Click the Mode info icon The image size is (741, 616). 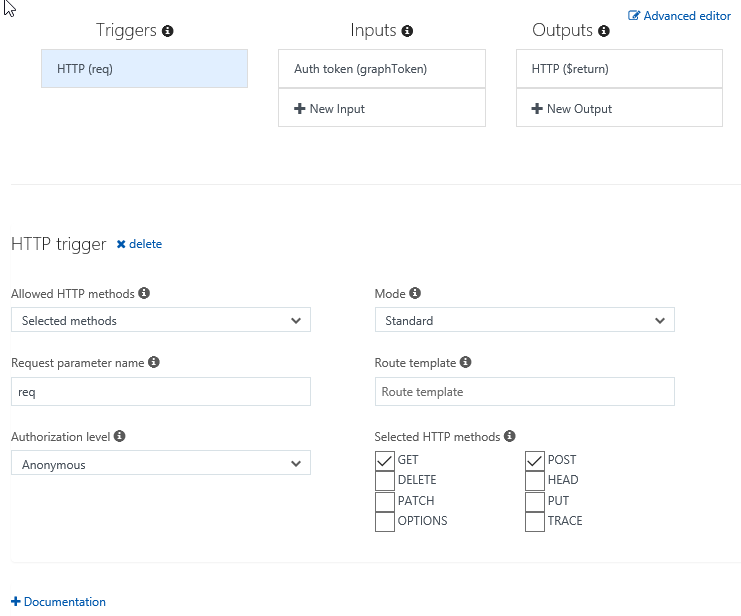coord(415,294)
